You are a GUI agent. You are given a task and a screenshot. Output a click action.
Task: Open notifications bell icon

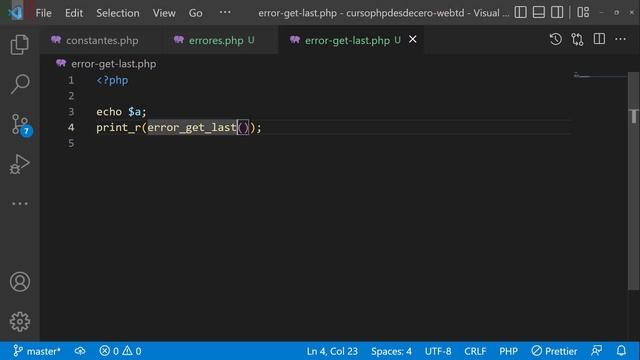(621, 351)
